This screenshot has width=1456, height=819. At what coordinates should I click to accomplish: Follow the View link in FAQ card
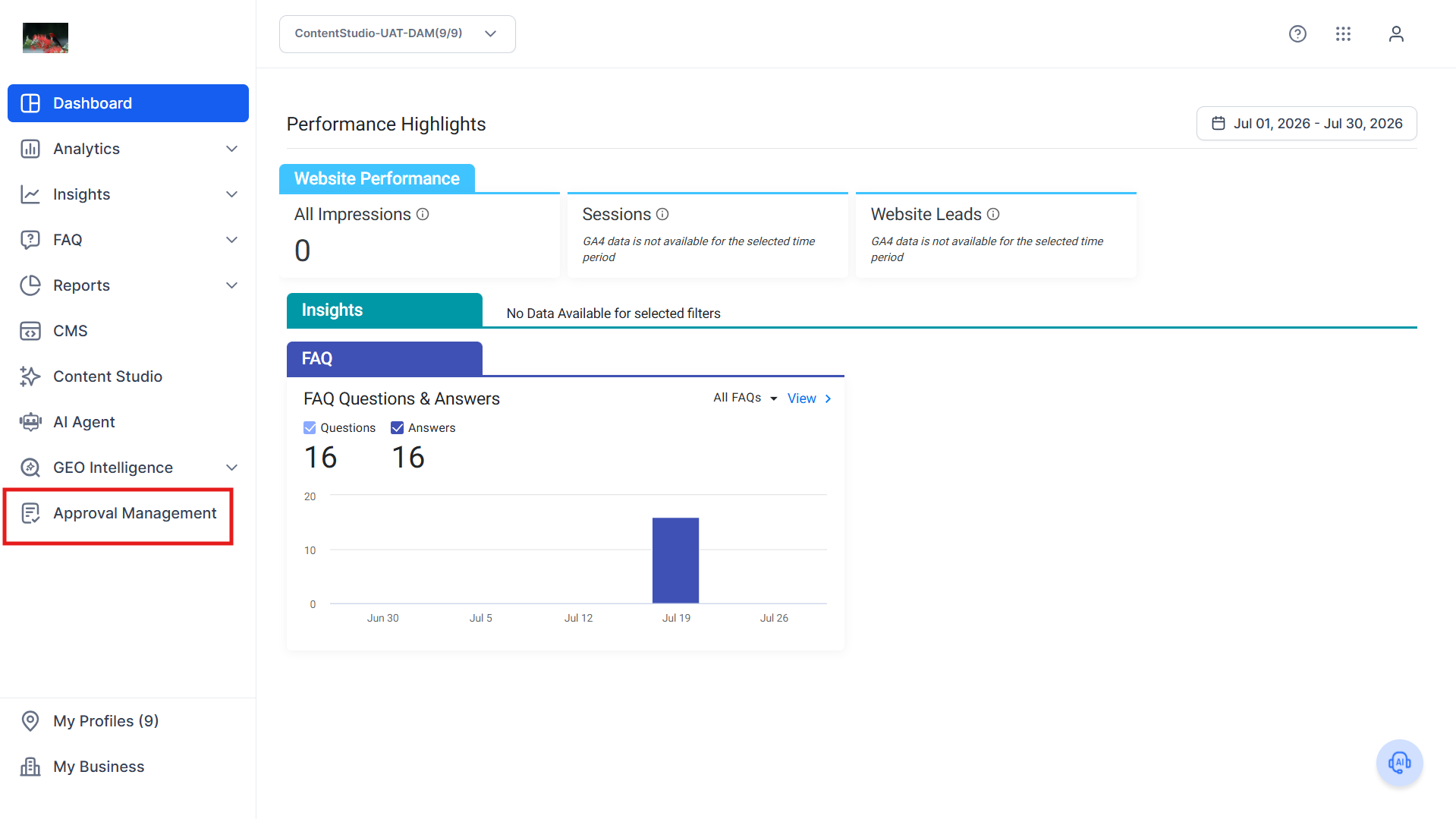[x=809, y=398]
